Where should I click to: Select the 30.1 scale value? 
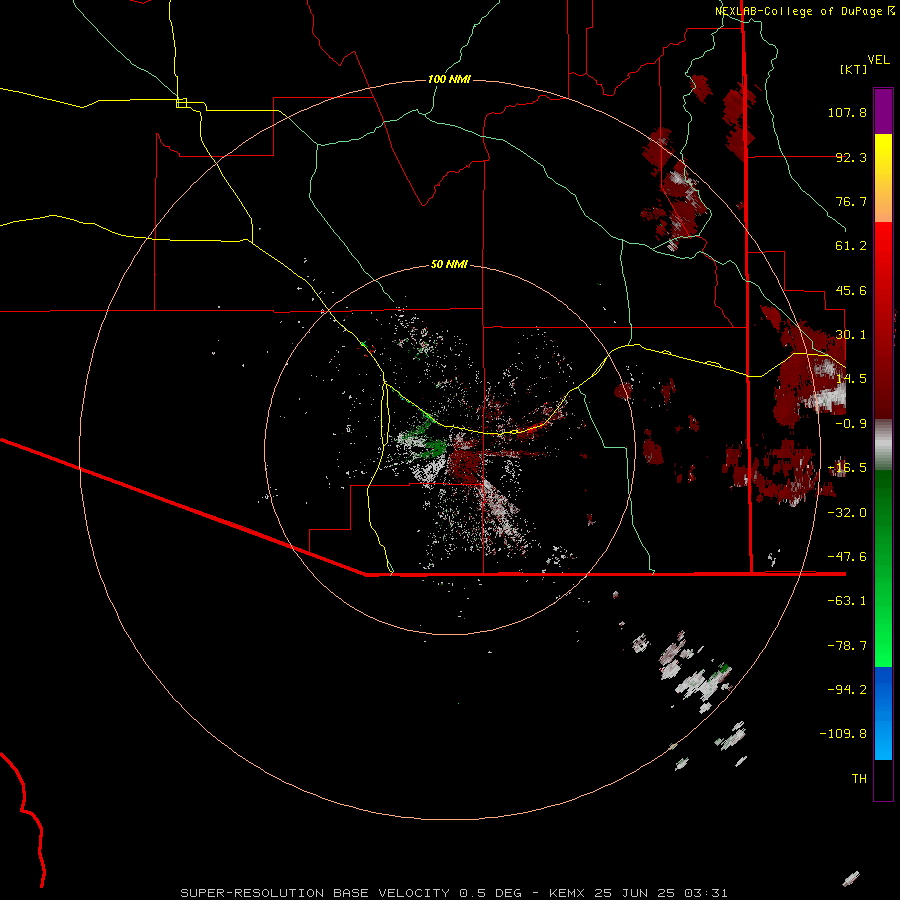851,335
